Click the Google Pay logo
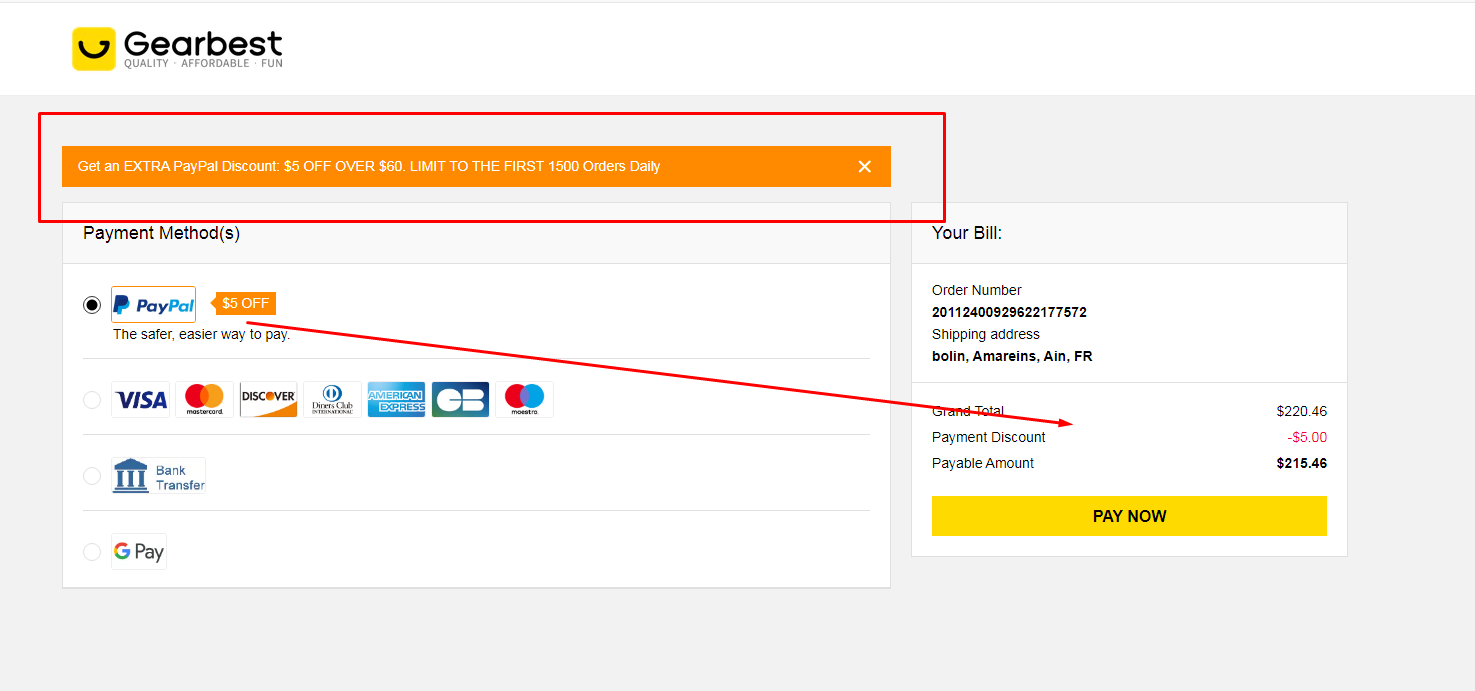This screenshot has height=691, width=1475. point(139,551)
